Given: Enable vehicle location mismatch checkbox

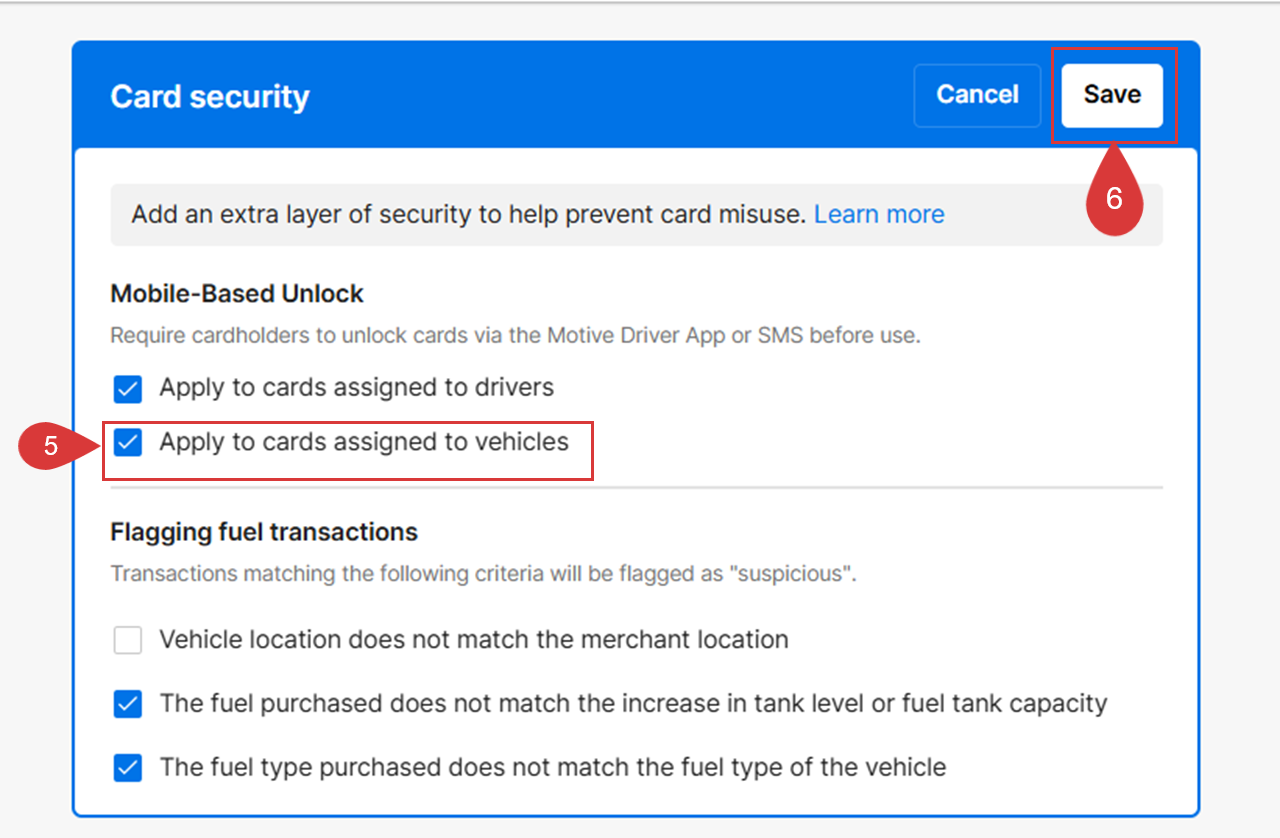Looking at the screenshot, I should tap(128, 640).
